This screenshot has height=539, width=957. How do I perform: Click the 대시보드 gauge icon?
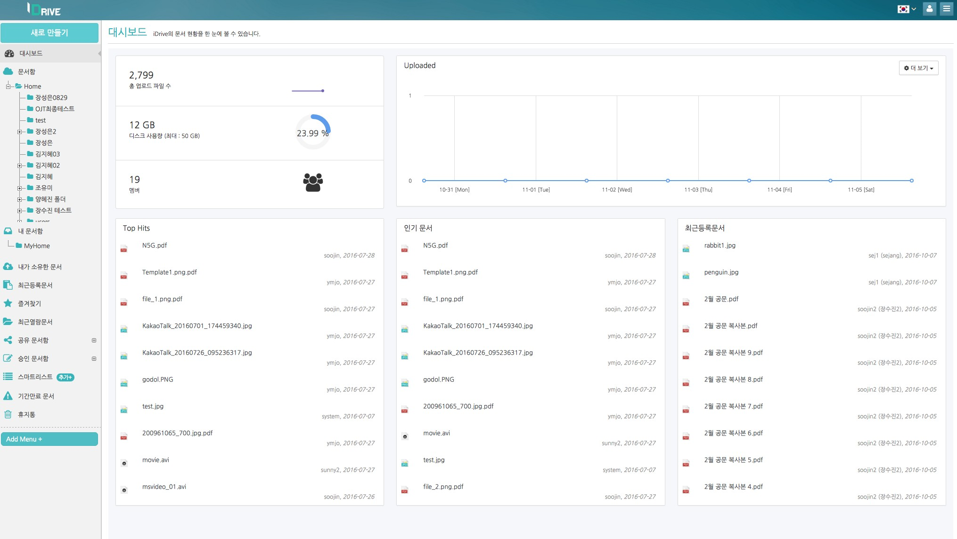(x=9, y=53)
